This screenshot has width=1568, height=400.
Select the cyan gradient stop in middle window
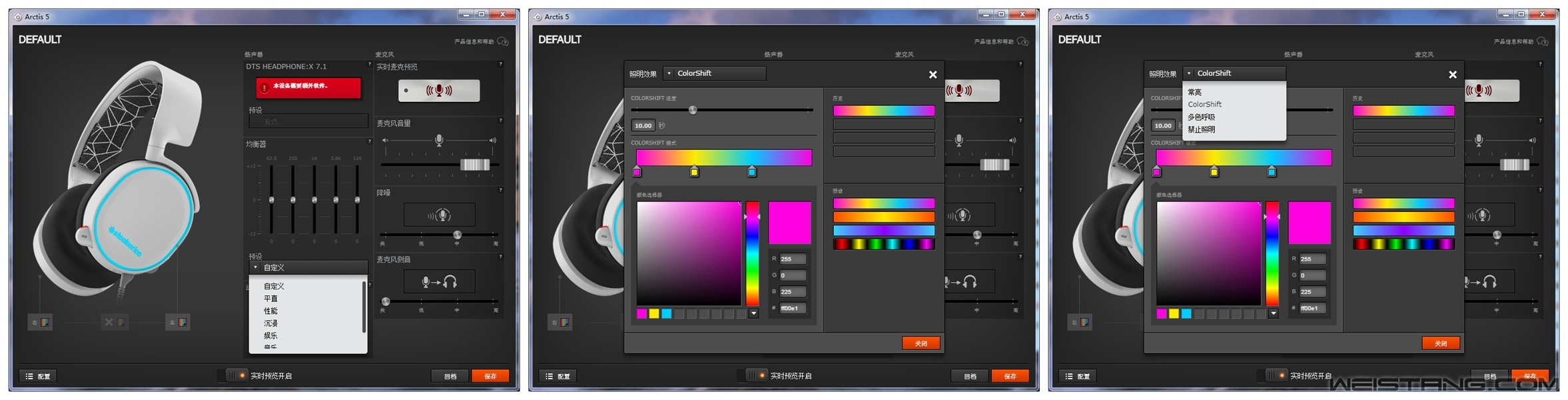point(752,172)
